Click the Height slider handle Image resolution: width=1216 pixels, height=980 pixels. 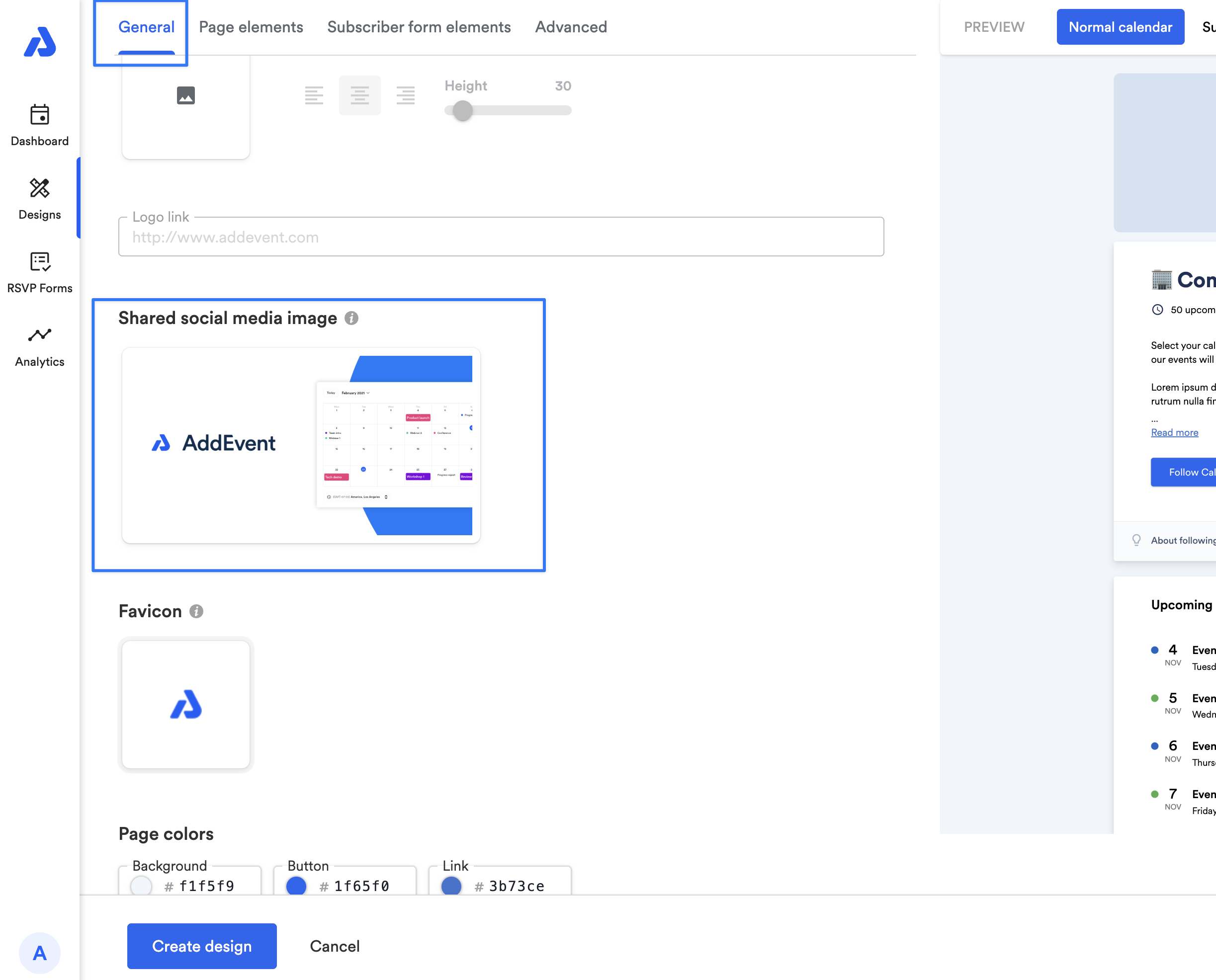click(462, 111)
